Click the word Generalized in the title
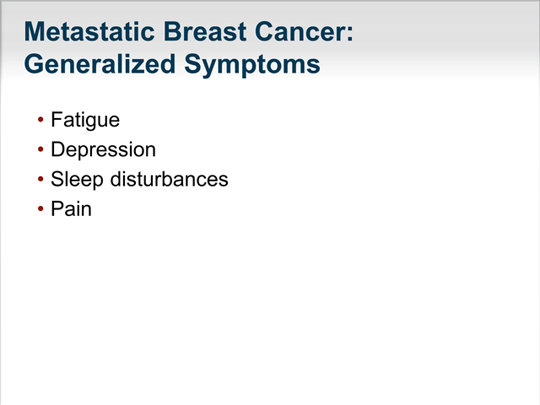 click(x=100, y=64)
